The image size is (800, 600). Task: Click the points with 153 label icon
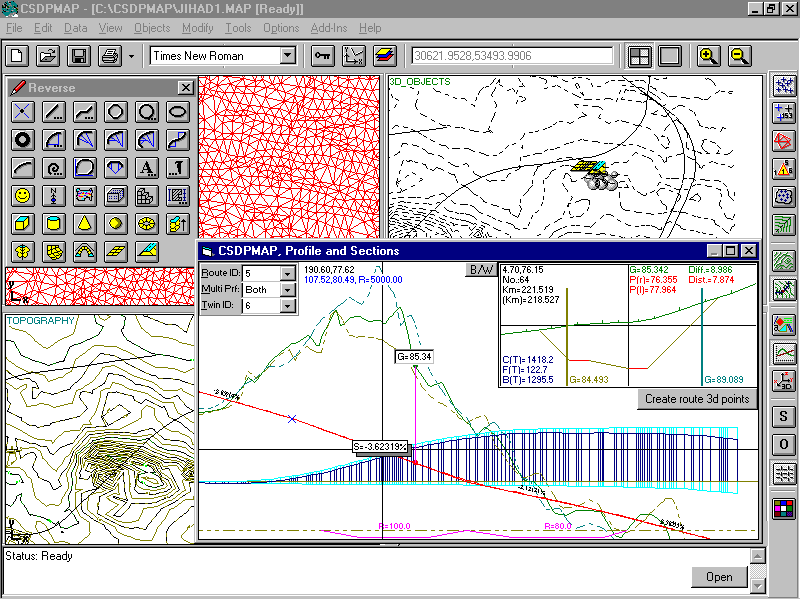click(783, 113)
